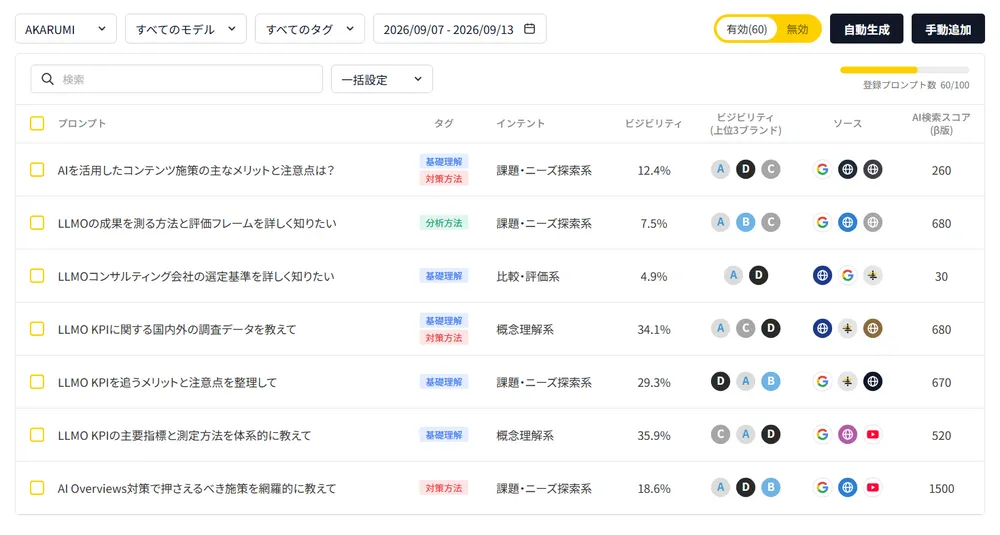
Task: Click brand D badge in AIを活用した row
Action: pos(746,170)
